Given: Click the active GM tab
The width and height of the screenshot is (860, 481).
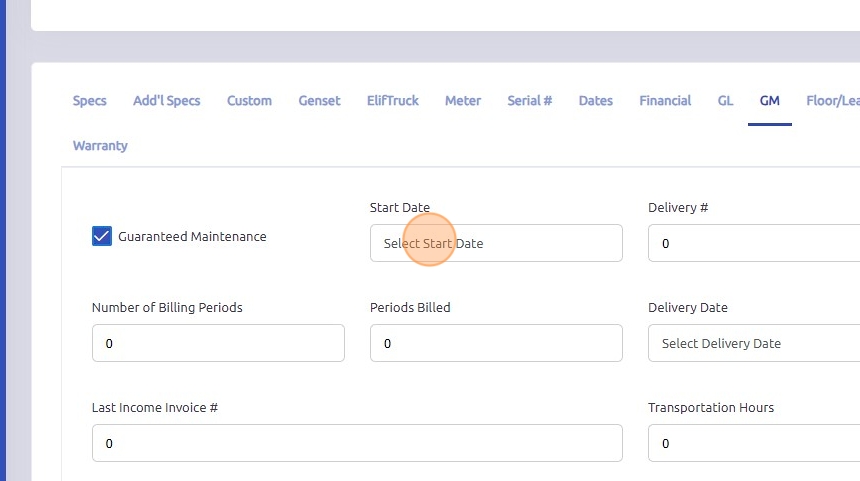Looking at the screenshot, I should coord(770,101).
